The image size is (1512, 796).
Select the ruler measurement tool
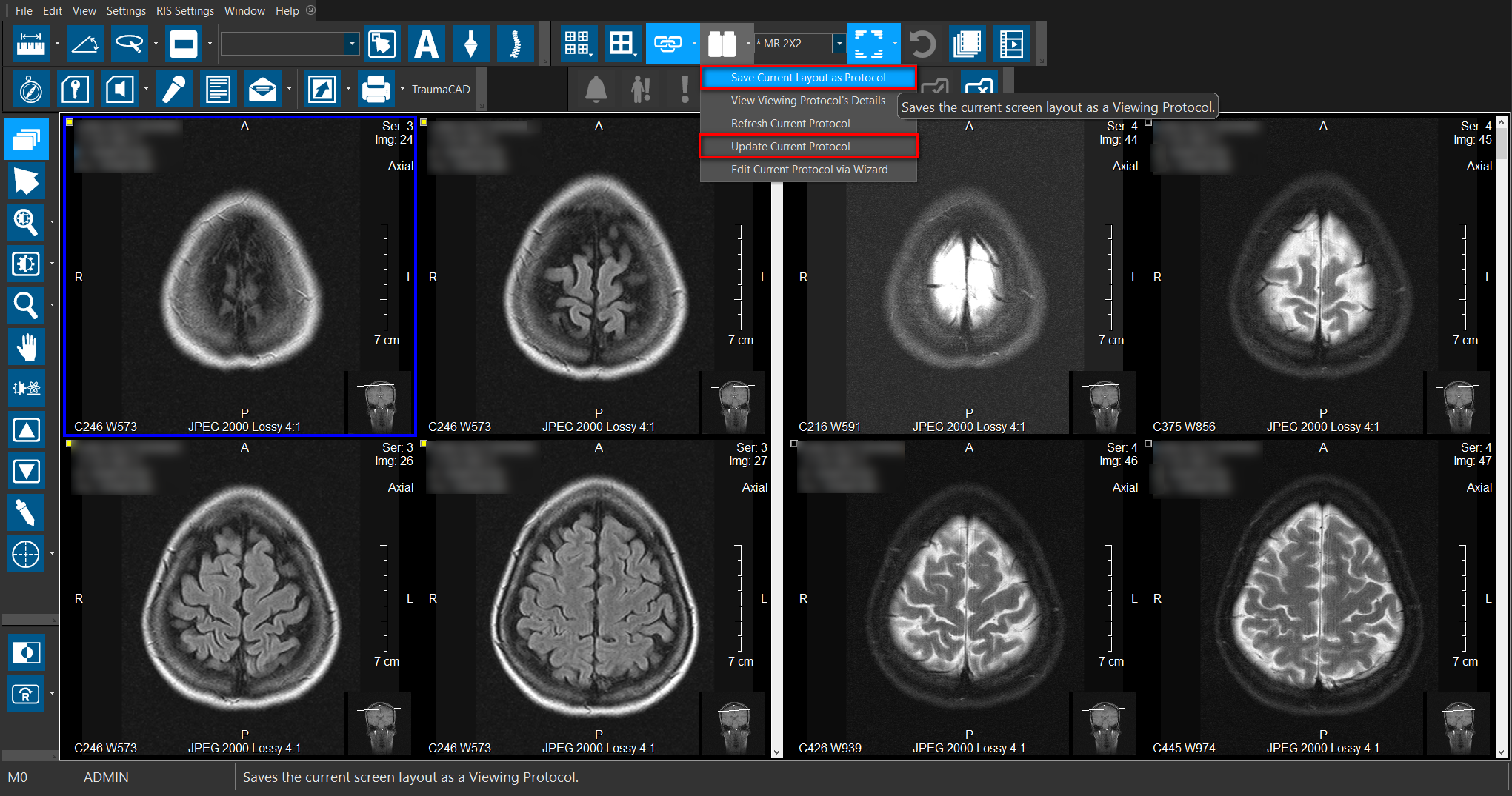[30, 44]
